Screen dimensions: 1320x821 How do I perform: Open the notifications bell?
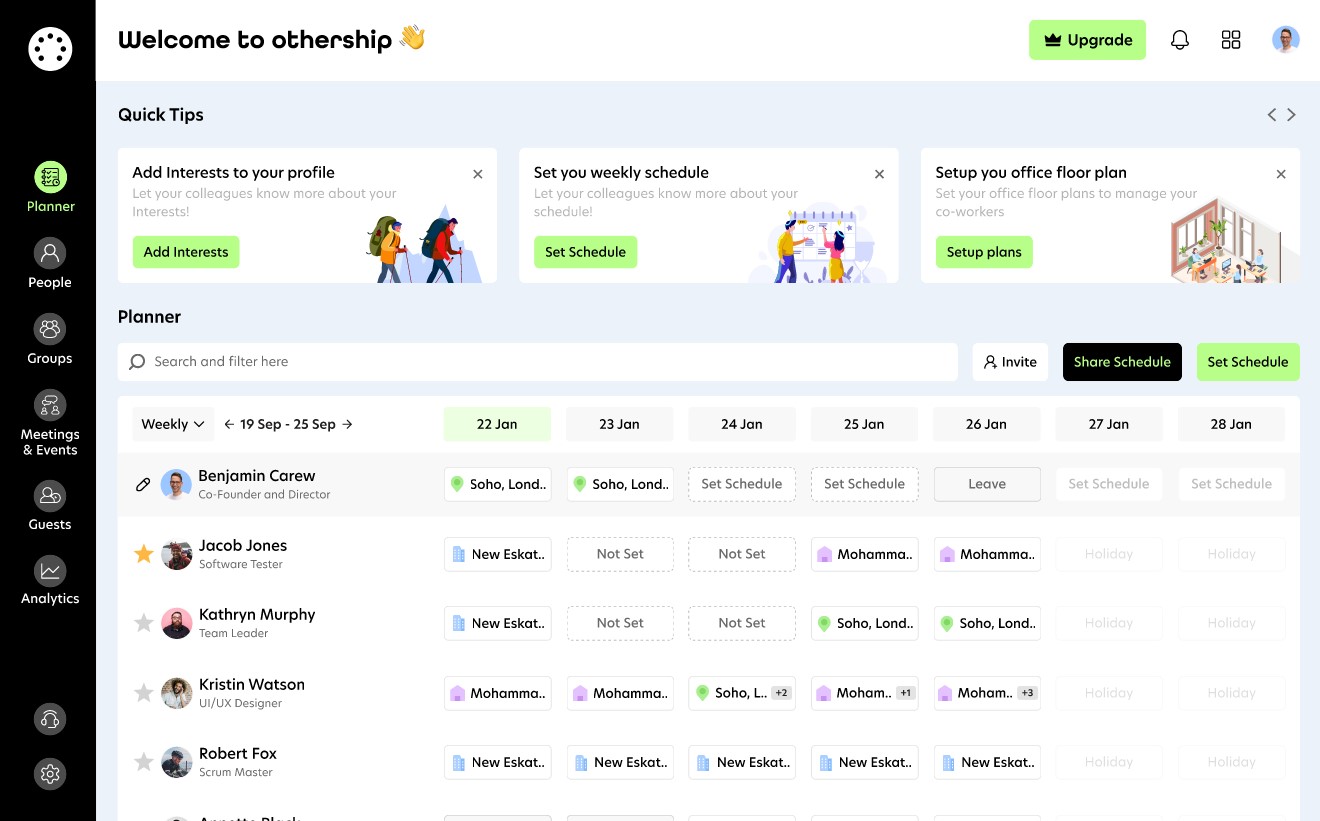point(1180,39)
